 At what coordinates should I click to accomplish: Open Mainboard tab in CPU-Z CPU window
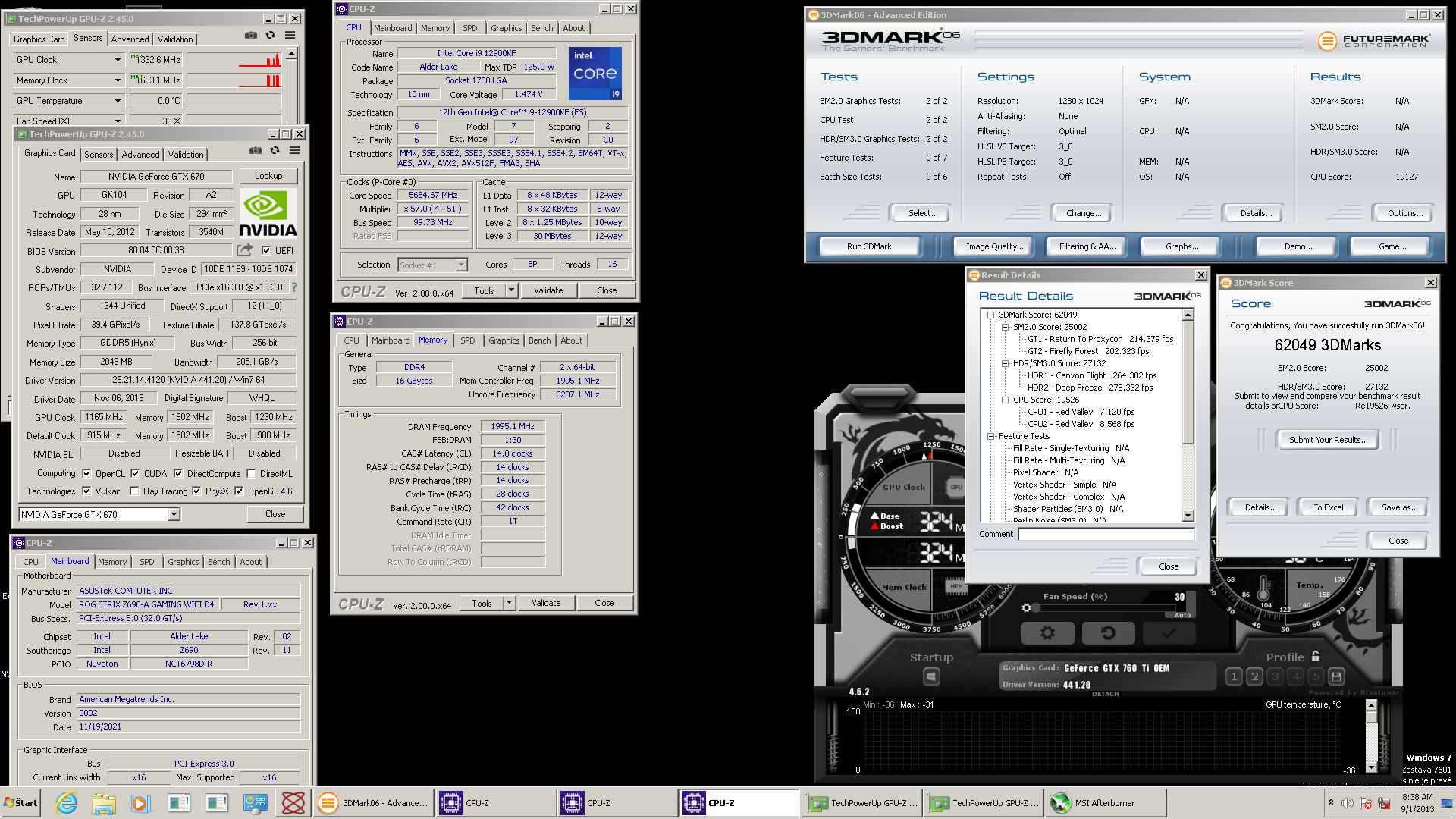tap(393, 28)
